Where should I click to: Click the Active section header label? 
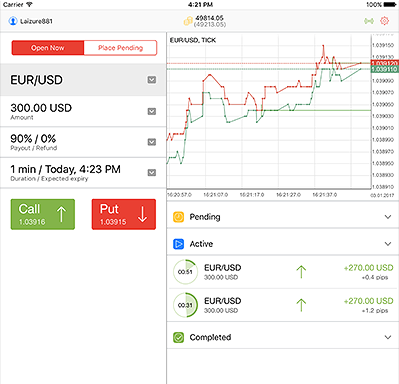[x=201, y=244]
